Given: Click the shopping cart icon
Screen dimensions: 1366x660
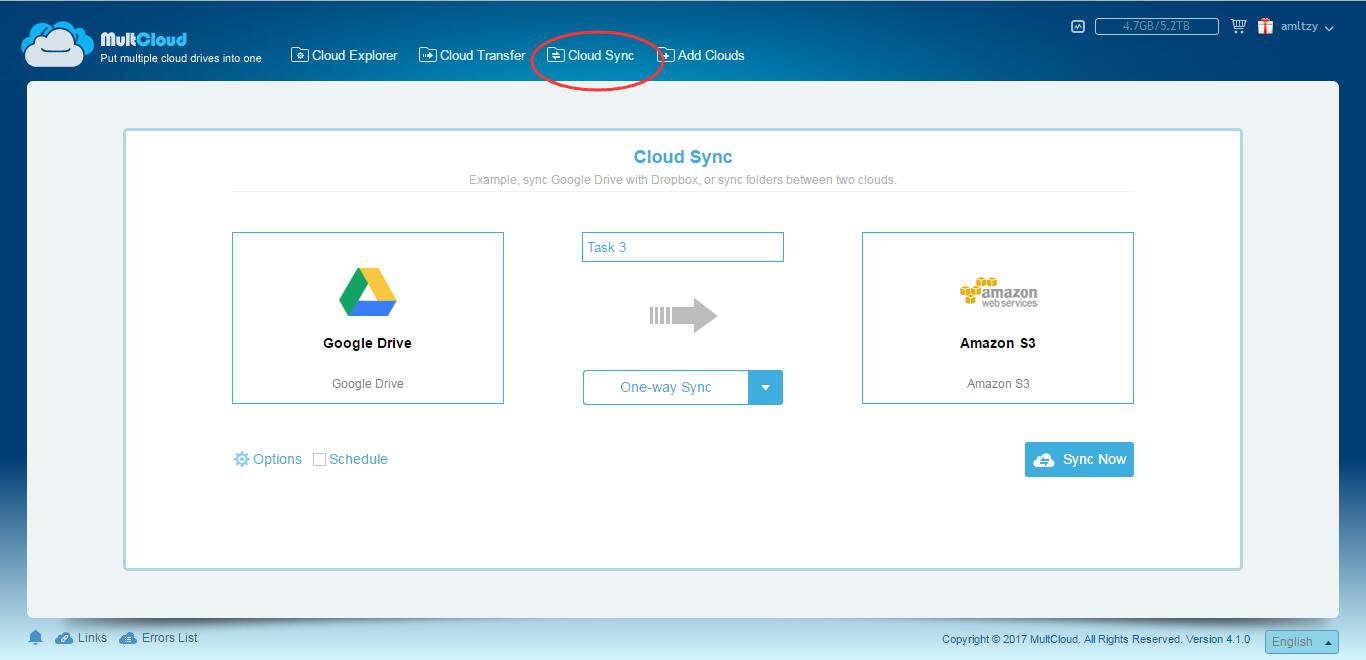Looking at the screenshot, I should (x=1238, y=26).
